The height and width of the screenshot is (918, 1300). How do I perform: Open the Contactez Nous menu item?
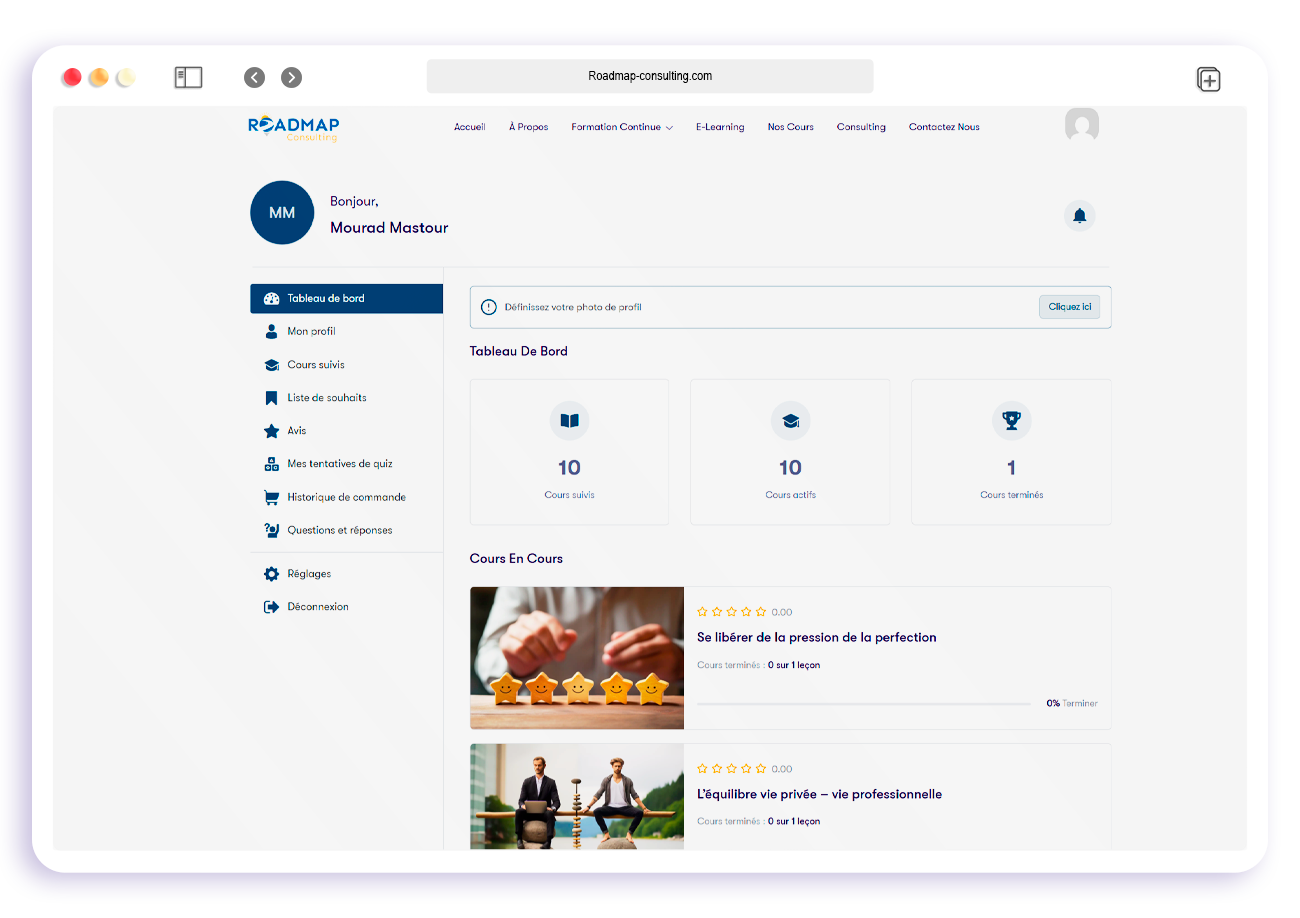tap(944, 127)
